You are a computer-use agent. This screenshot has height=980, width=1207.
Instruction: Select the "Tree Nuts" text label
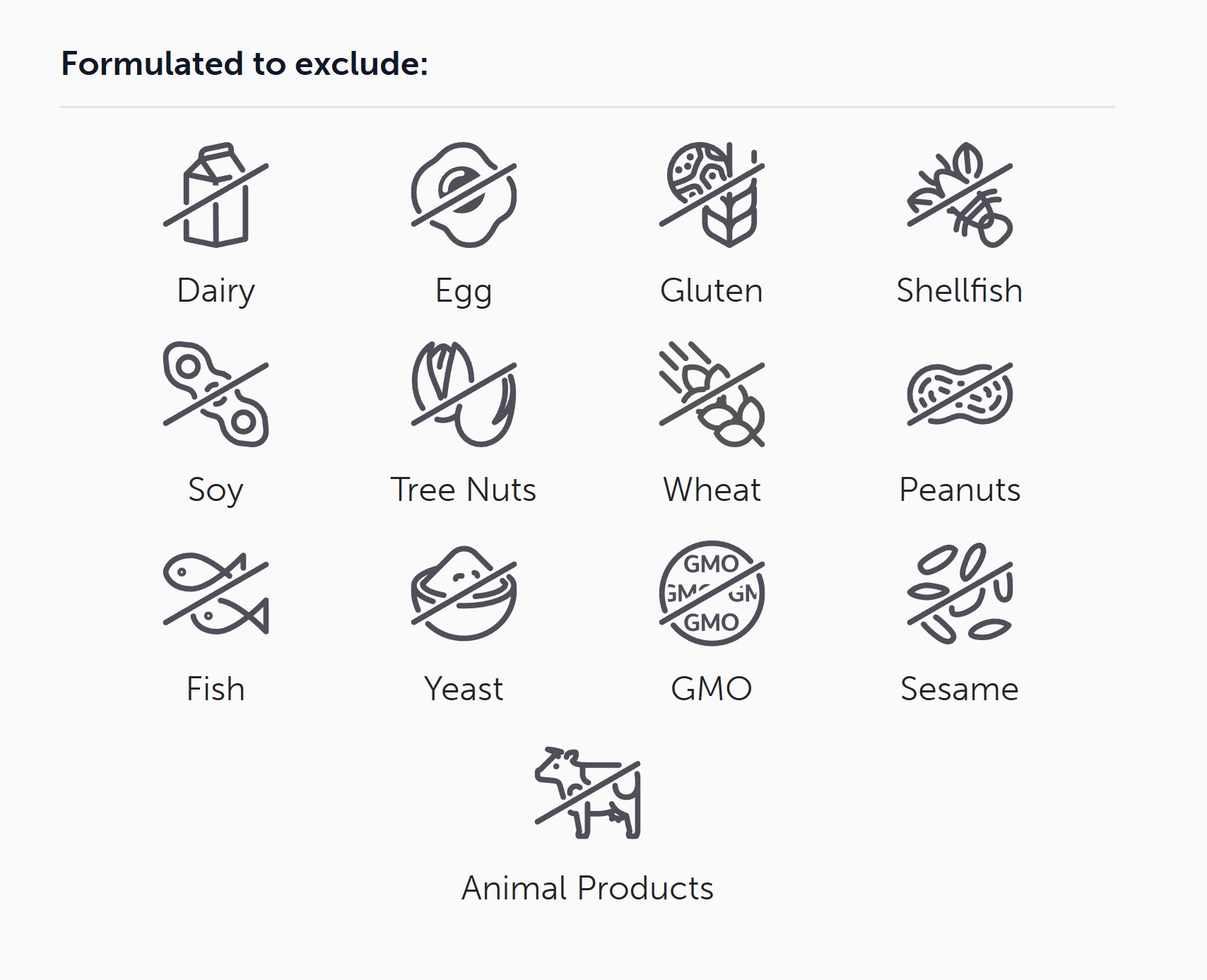pyautogui.click(x=464, y=490)
